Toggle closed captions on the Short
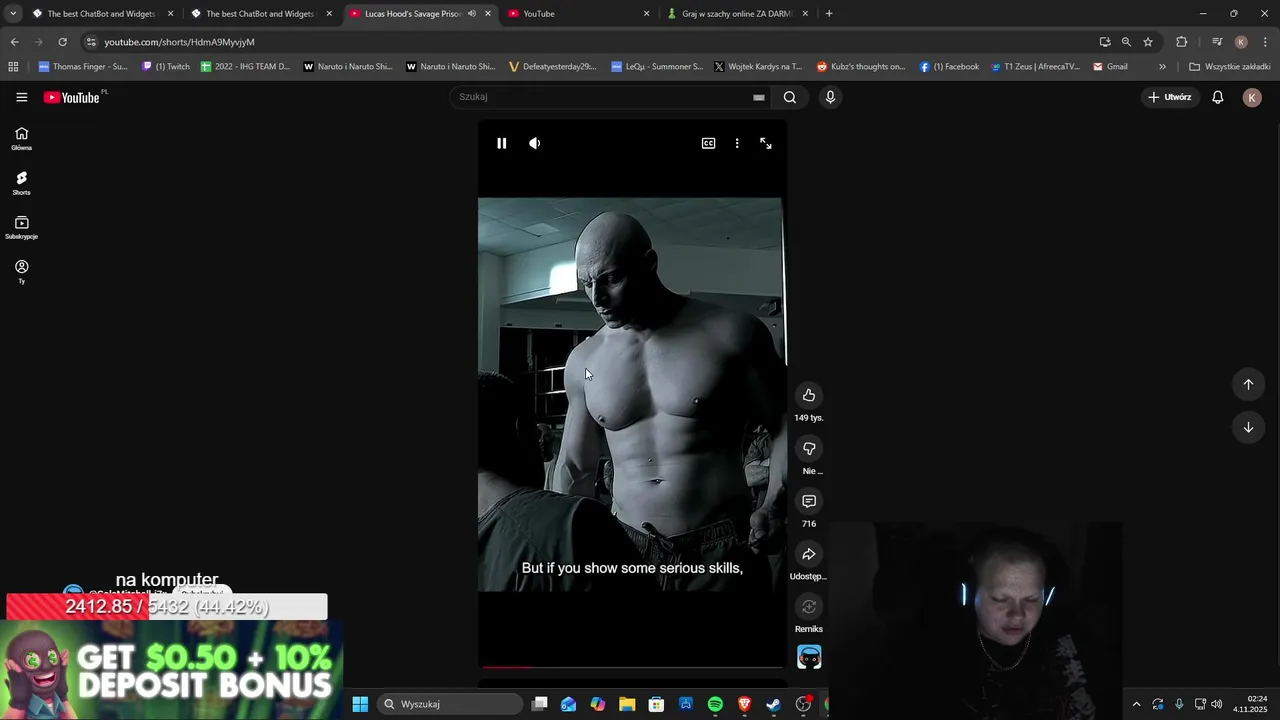Viewport: 1280px width, 720px height. tap(708, 143)
